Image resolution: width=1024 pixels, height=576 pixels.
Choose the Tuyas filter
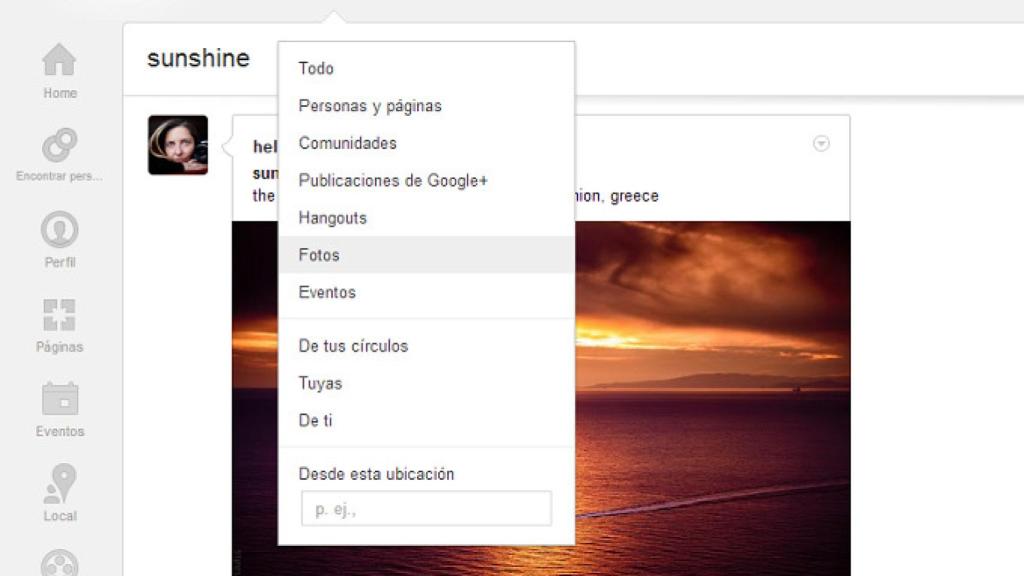tap(321, 383)
